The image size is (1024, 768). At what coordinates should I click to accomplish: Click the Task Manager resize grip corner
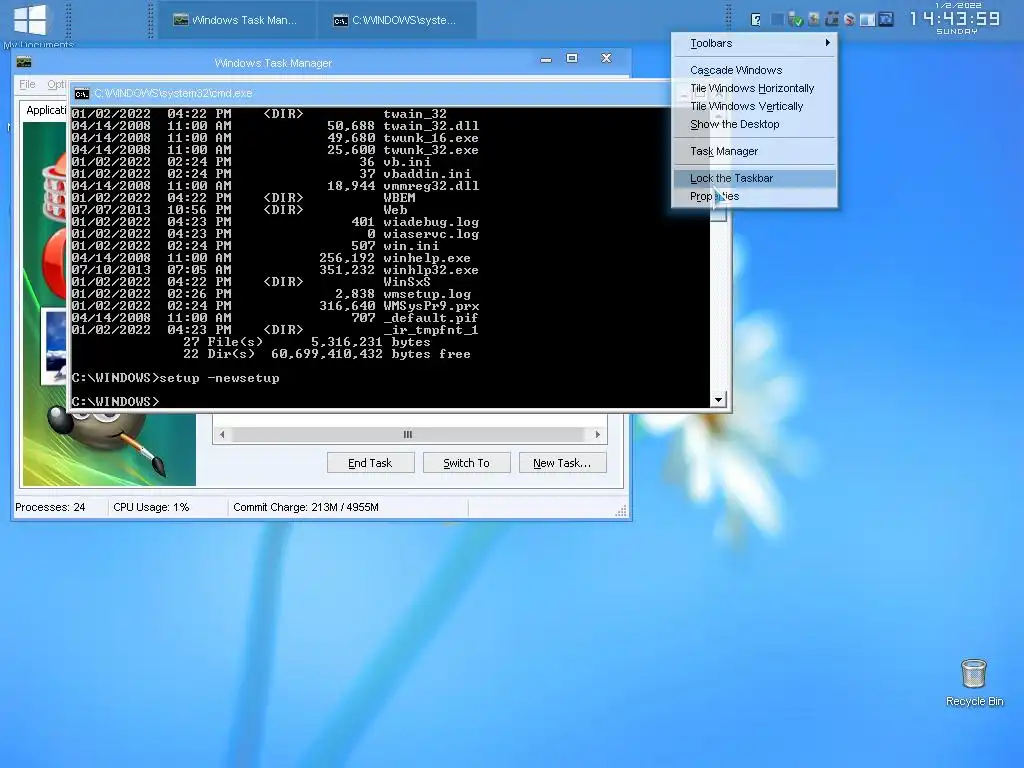[x=621, y=511]
